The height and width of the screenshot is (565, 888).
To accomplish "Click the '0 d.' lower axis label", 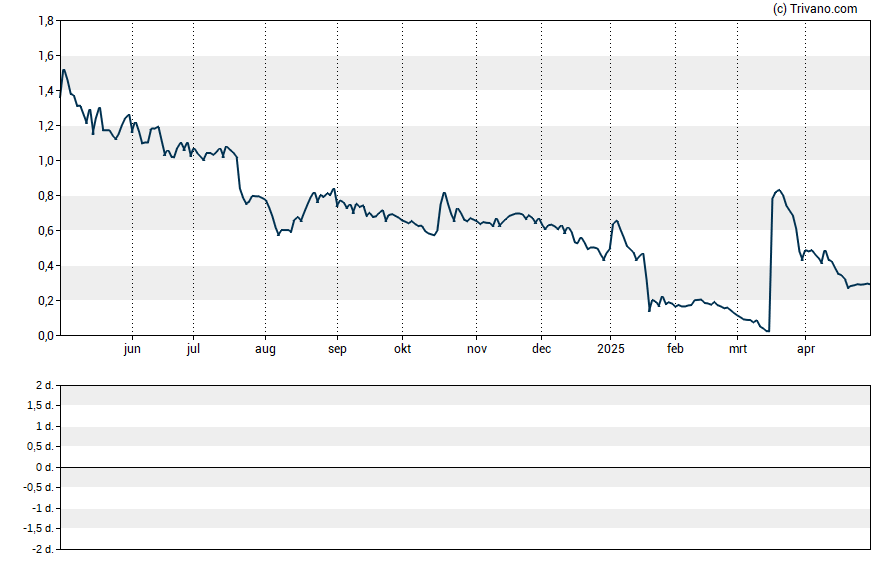I will coord(45,467).
